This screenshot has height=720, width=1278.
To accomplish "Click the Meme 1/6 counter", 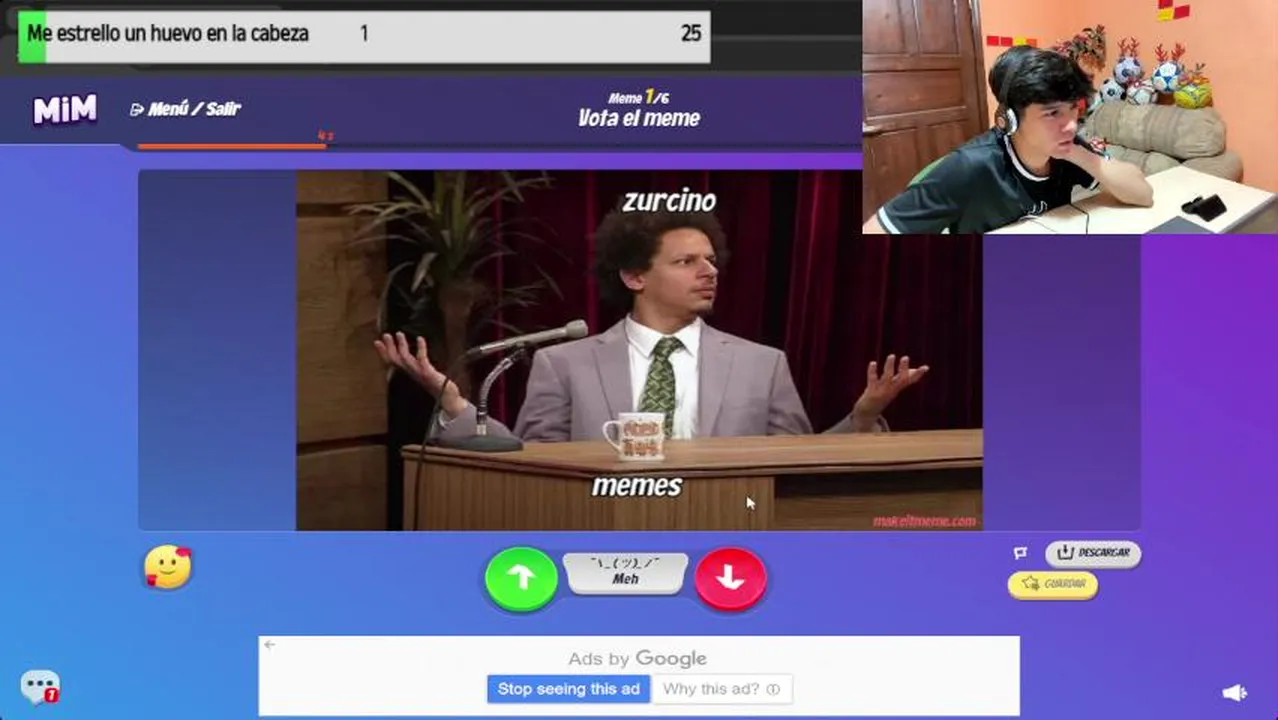I will pos(638,97).
